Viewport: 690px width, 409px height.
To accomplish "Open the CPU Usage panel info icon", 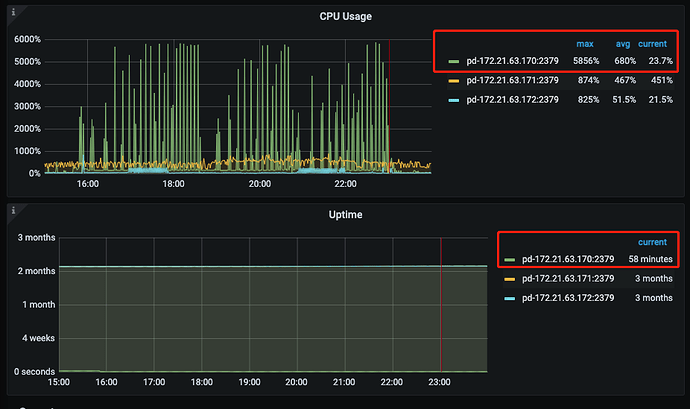I will [x=13, y=12].
